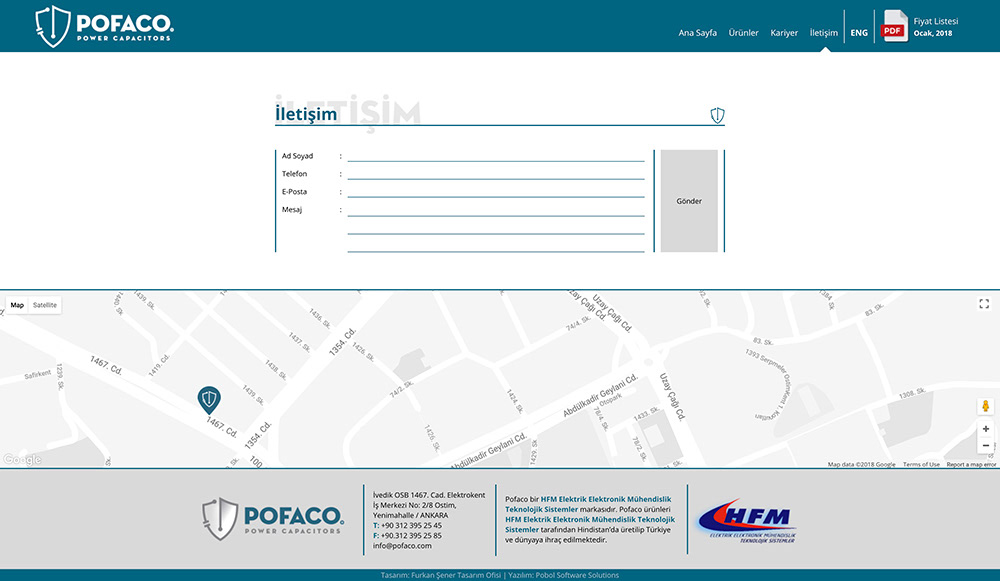
Task: Select the Map view tab
Action: (17, 305)
